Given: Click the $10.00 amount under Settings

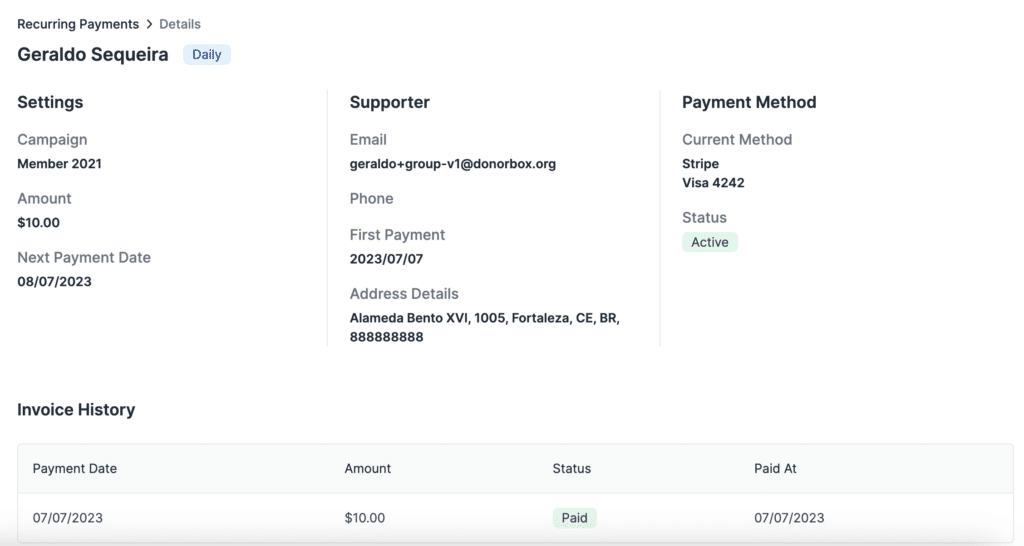Looking at the screenshot, I should pos(39,223).
